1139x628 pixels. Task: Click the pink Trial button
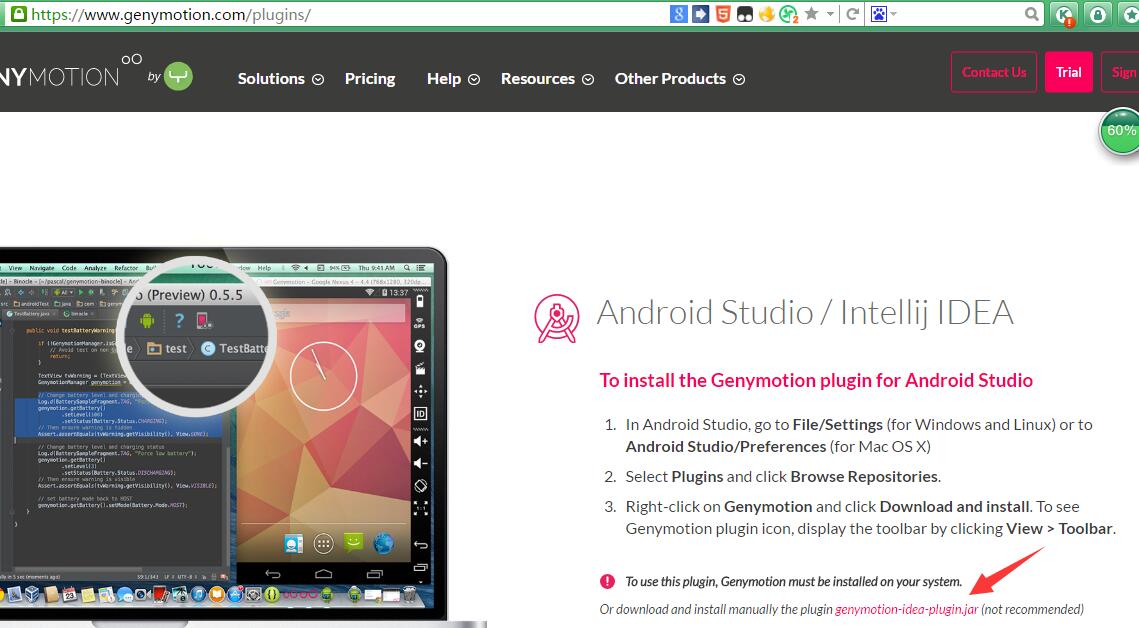point(1069,72)
